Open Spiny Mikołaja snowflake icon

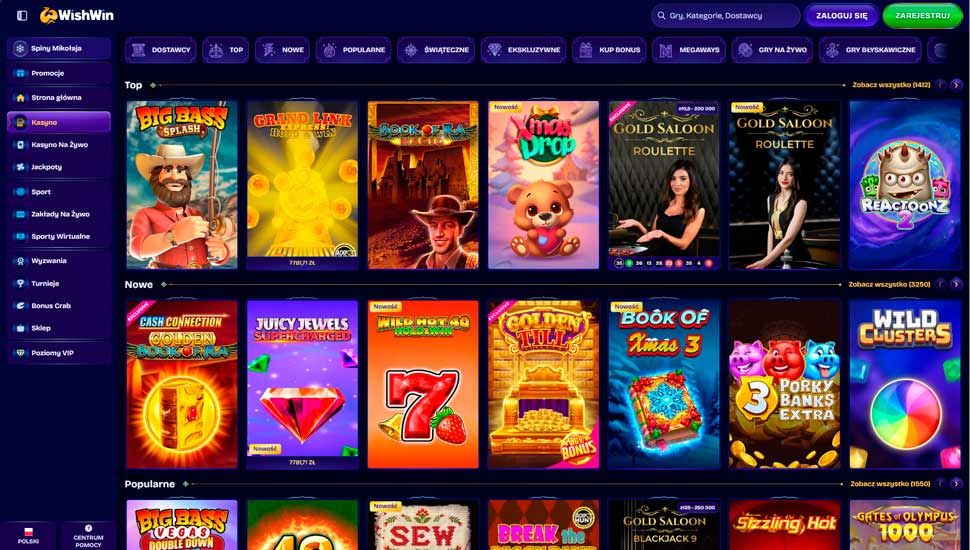click(20, 48)
